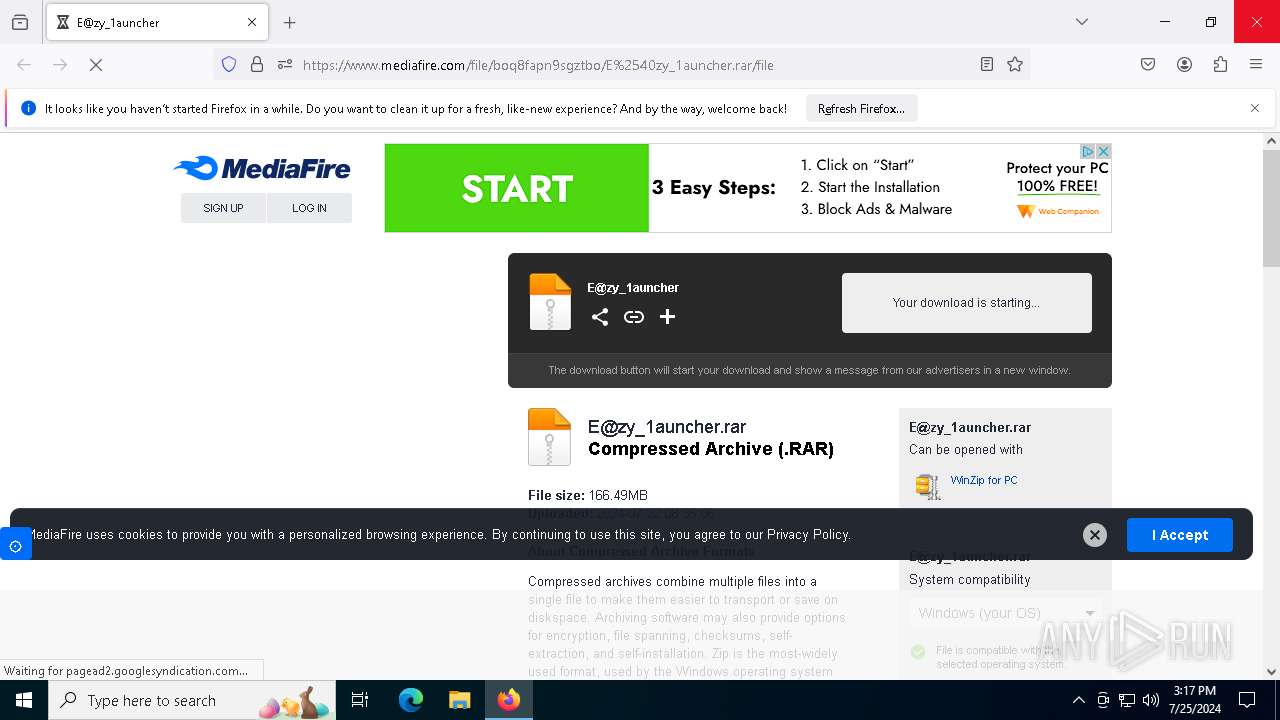Viewport: 1280px width, 720px height.
Task: Stop loading the page
Action: coord(96,65)
